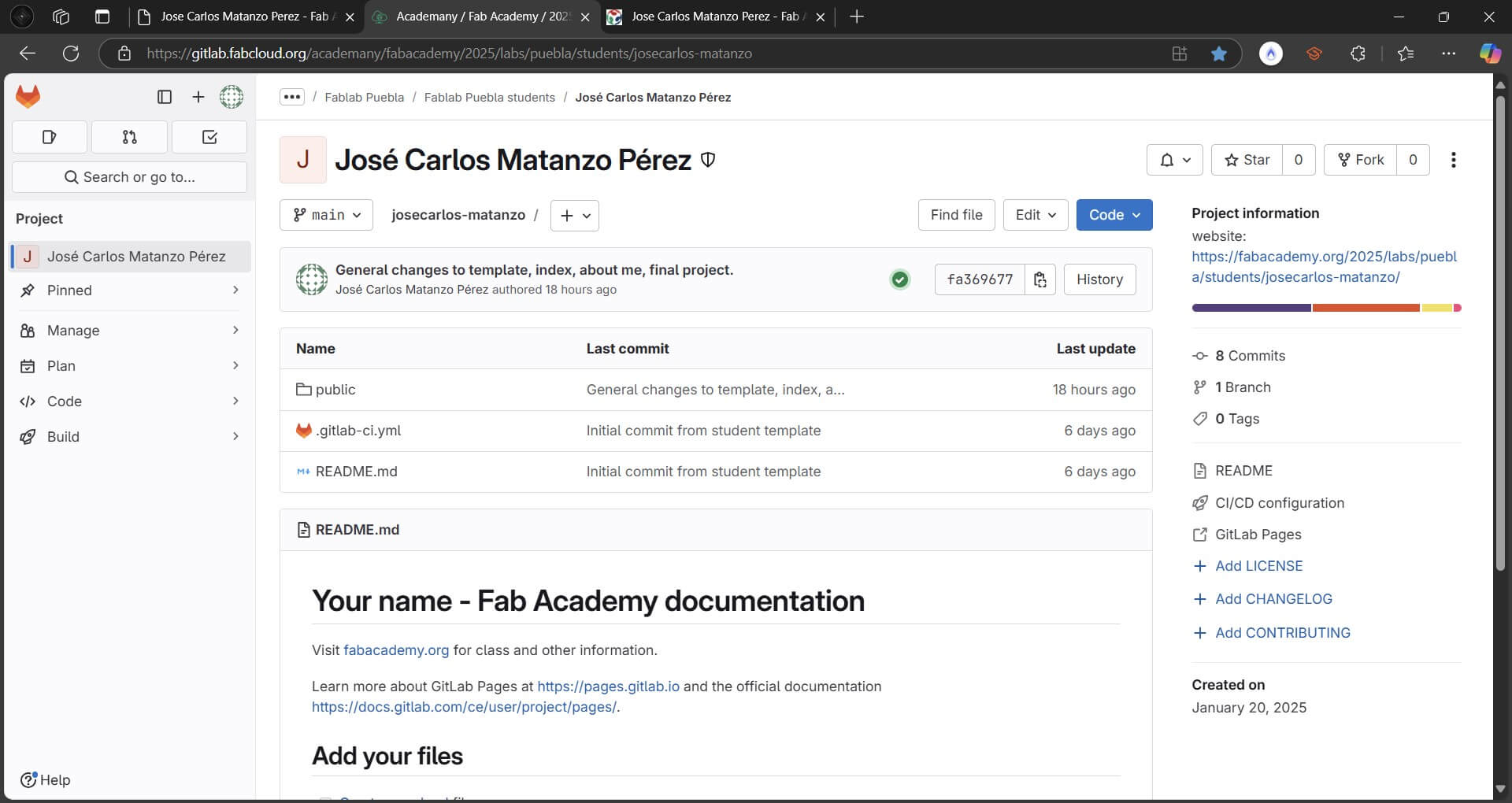Click Add CONTRIBUTING
1512x803 pixels.
[1282, 633]
